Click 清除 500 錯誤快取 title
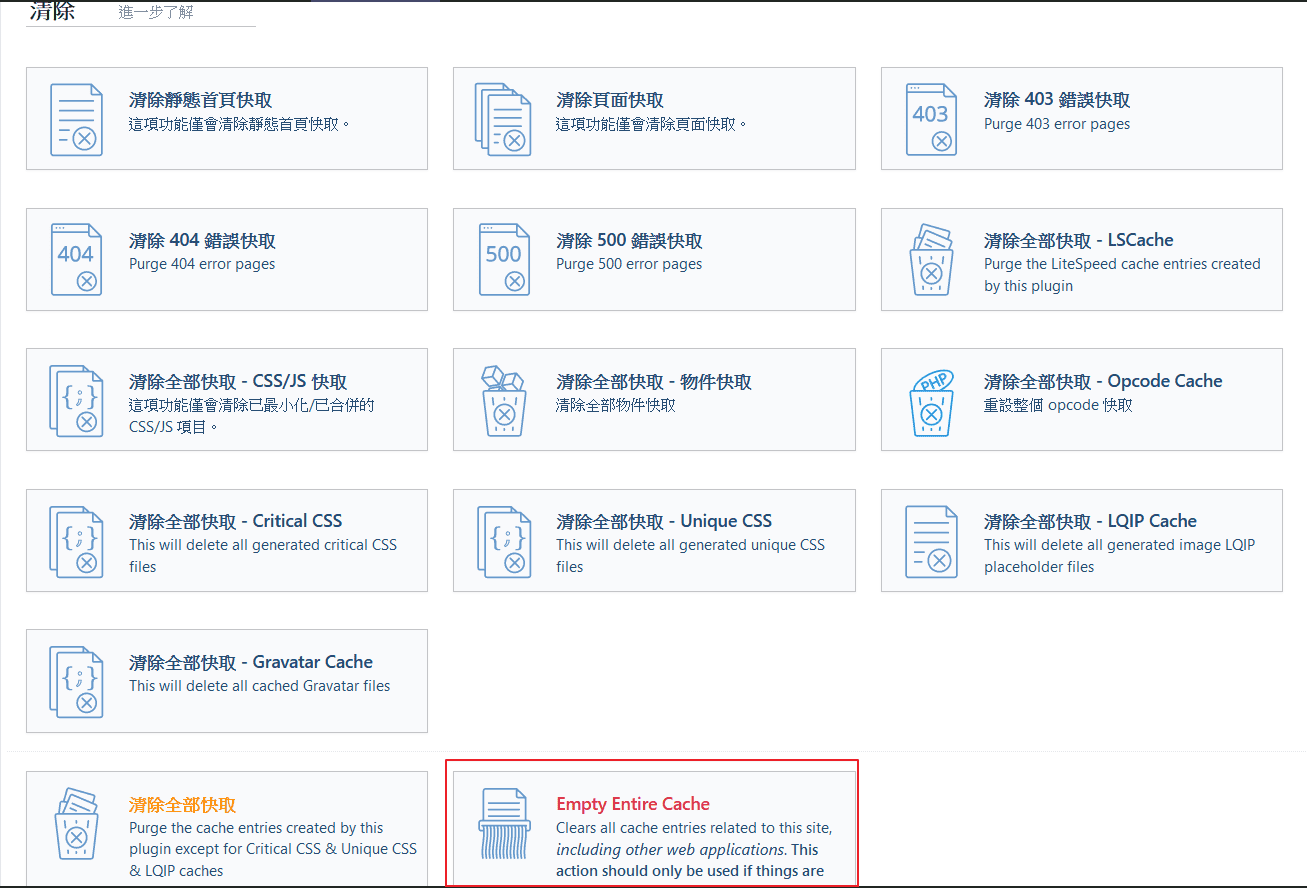Viewport: 1307px width, 888px height. pos(629,241)
